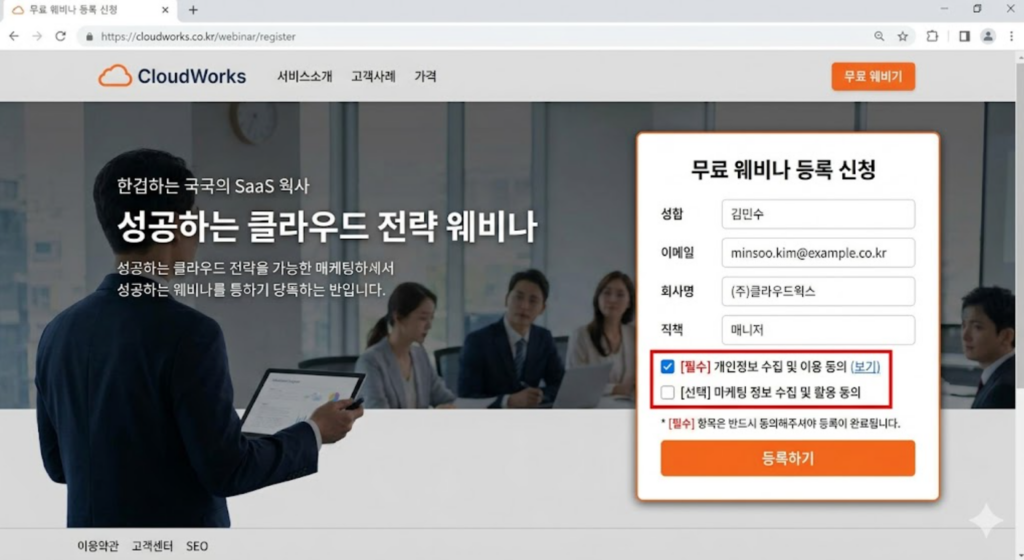
Task: Open a new tab with the plus icon
Action: click(x=193, y=10)
